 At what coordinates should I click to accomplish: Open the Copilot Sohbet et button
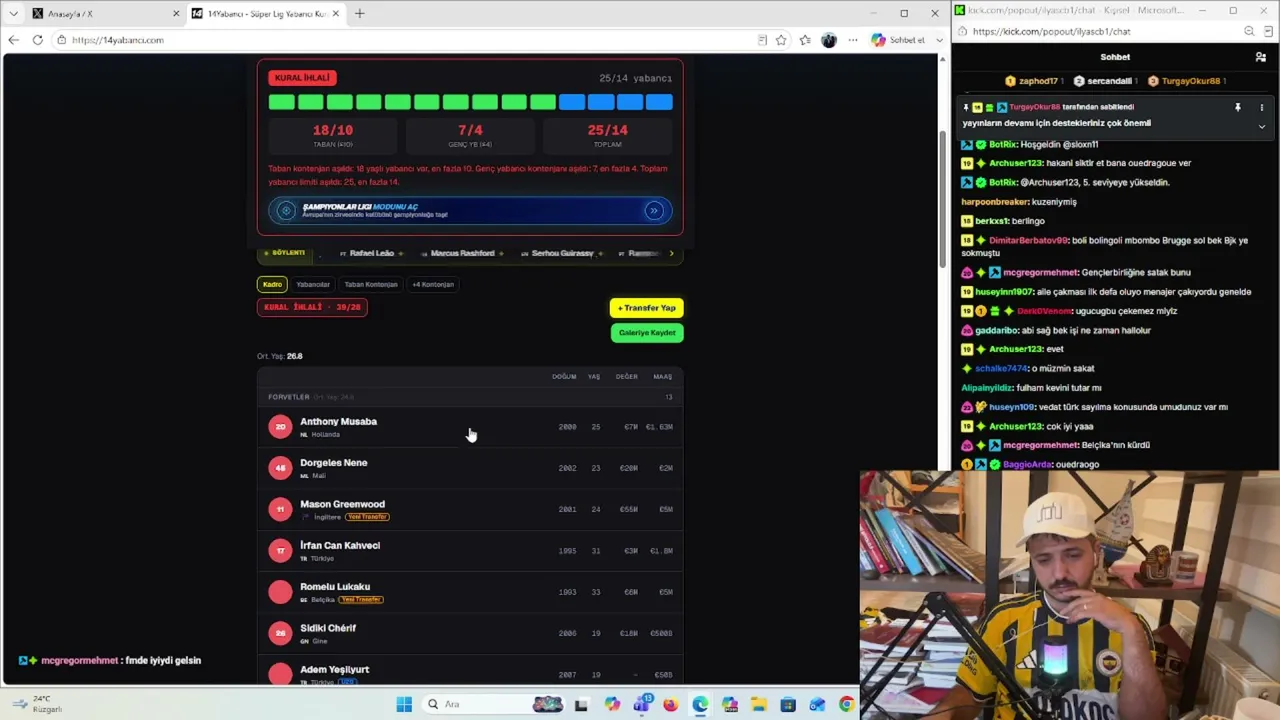point(899,40)
